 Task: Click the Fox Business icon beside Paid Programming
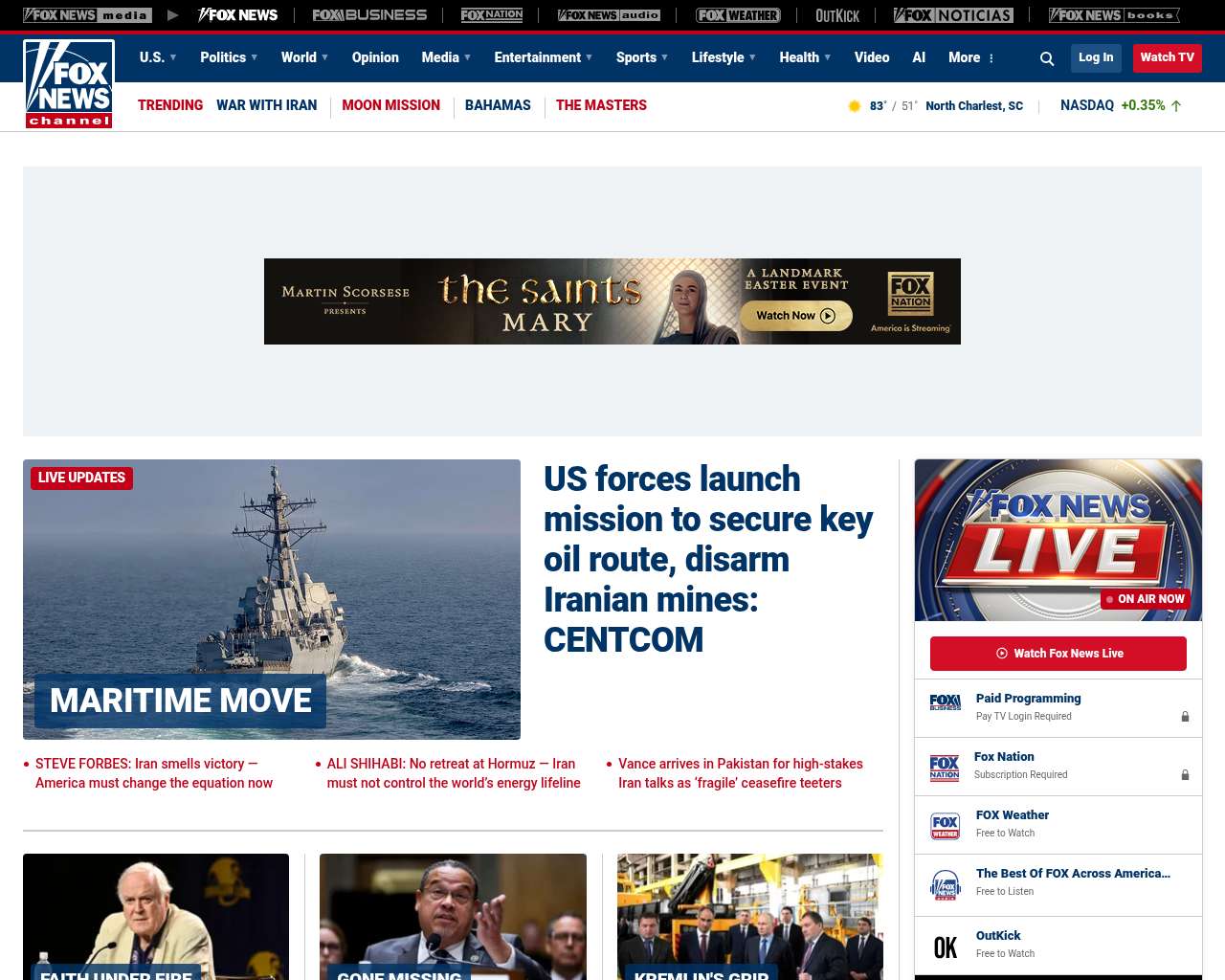[946, 702]
